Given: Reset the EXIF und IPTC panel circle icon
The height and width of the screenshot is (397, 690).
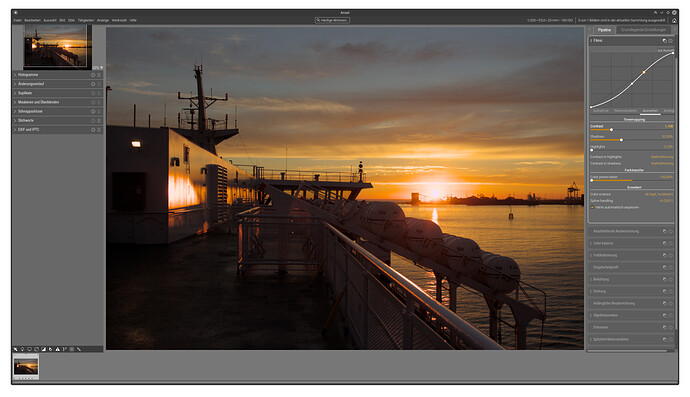Looking at the screenshot, I should (x=93, y=130).
